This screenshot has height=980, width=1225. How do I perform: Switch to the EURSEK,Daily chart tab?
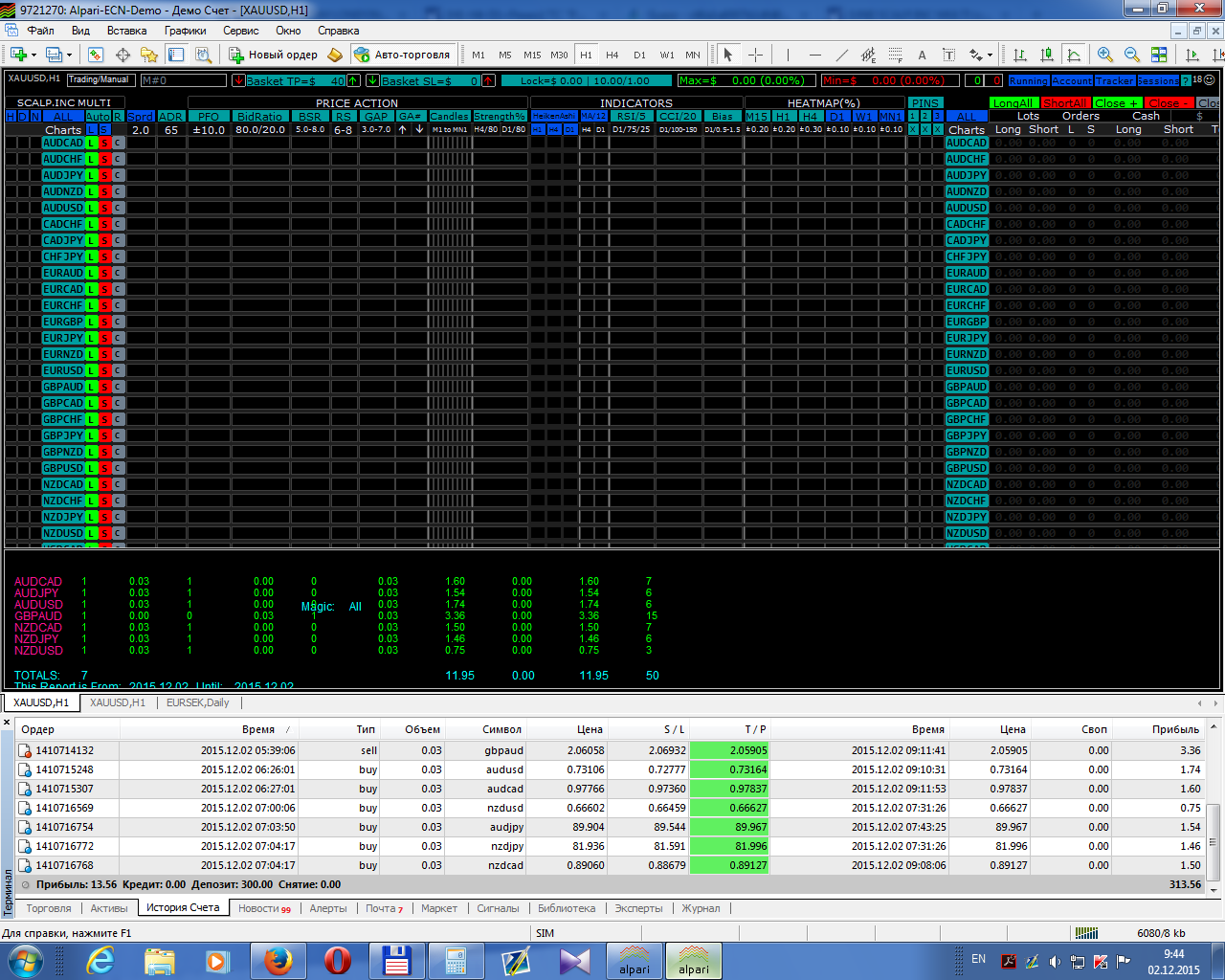[x=198, y=702]
